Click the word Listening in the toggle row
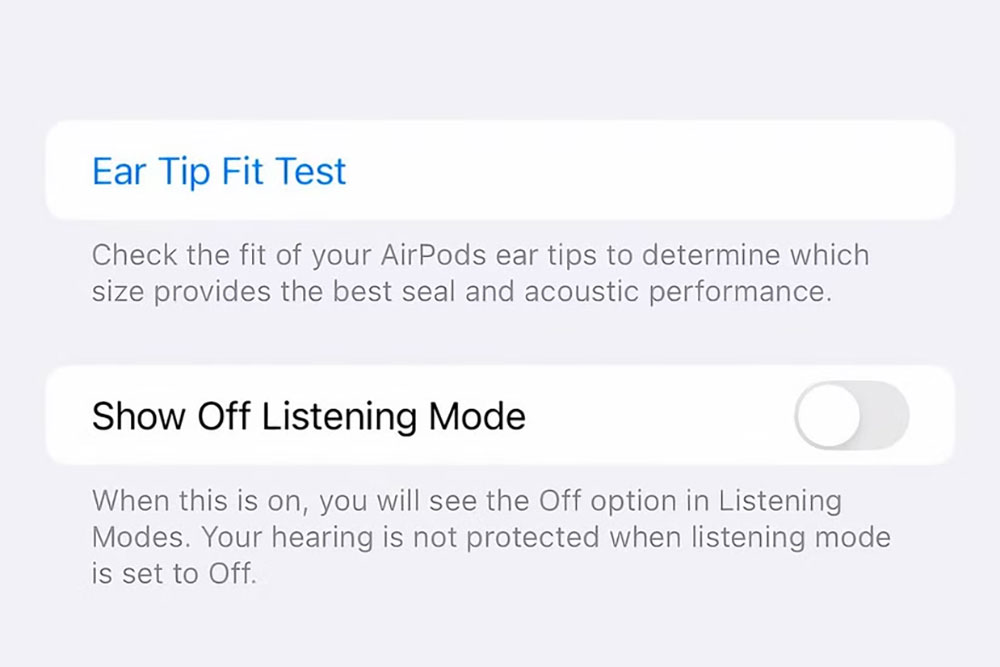The height and width of the screenshot is (667, 1000). coord(339,416)
